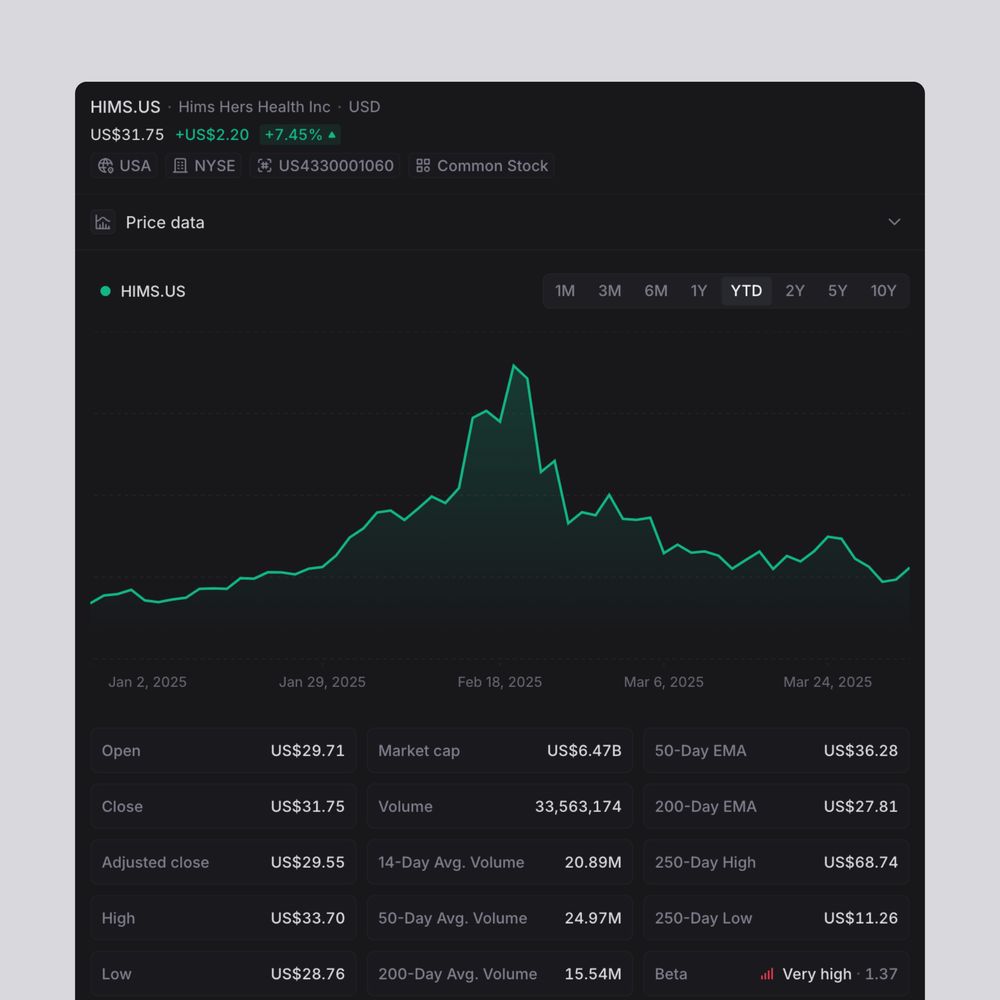Click the Price data chart icon
Screen dimensions: 1000x1000
[x=103, y=222]
